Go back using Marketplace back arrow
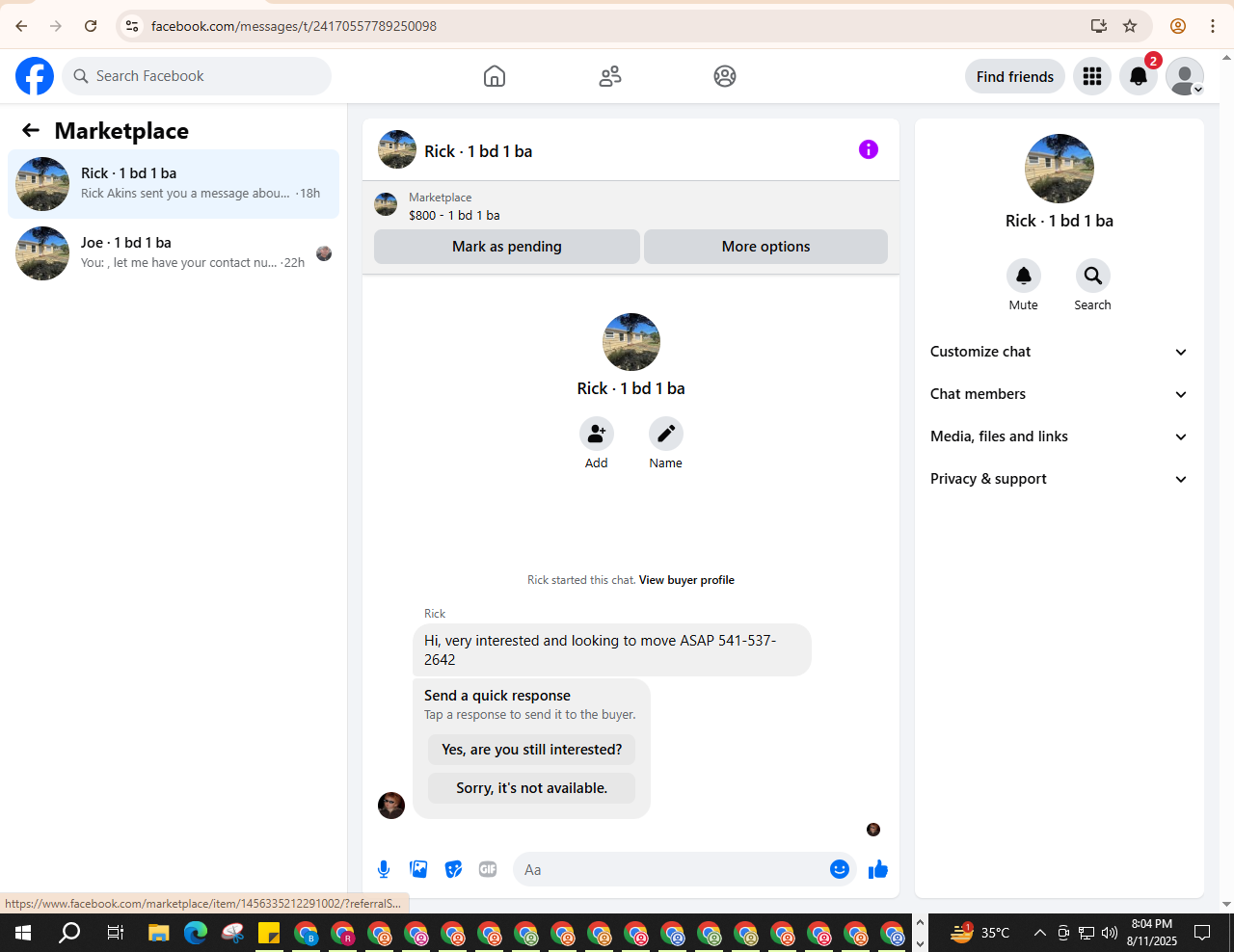 (x=31, y=130)
